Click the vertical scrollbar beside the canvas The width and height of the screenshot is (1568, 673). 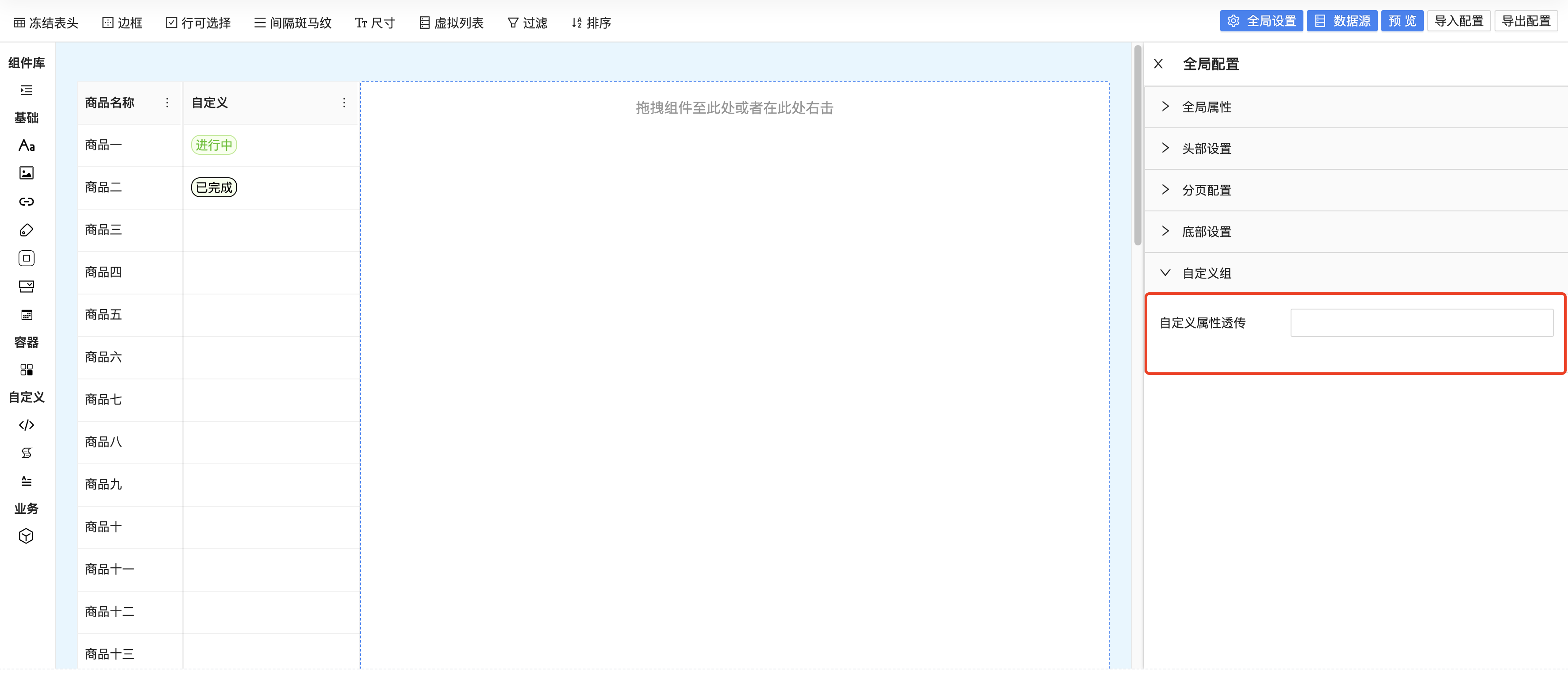click(1137, 146)
